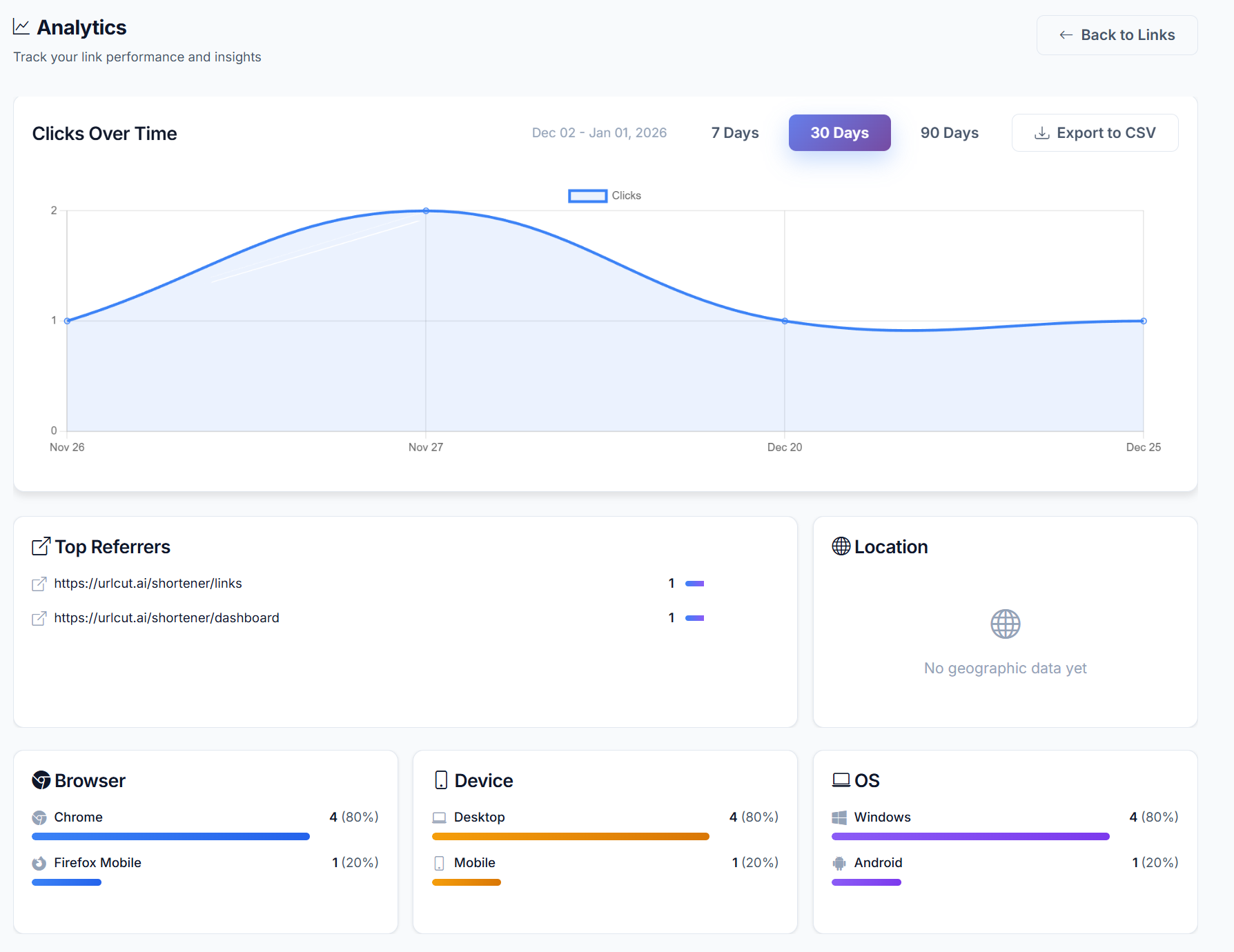Viewport: 1234px width, 952px height.
Task: Click the Export to CSV button
Action: tap(1095, 132)
